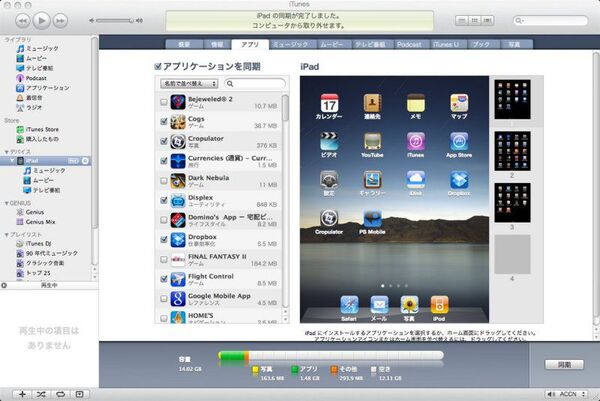Open the sort-by-name dropdown in app list
Image resolution: width=600 pixels, height=401 pixels.
(189, 83)
